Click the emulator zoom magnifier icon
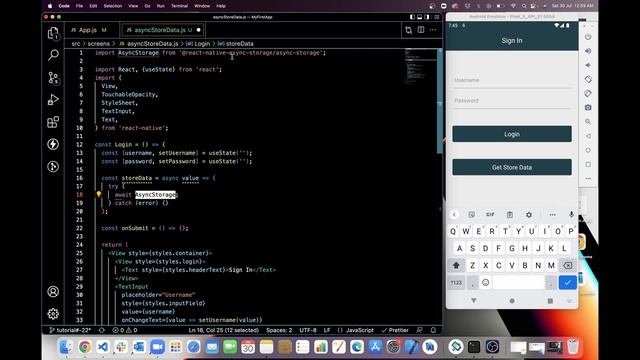640x360 pixels. [588, 122]
